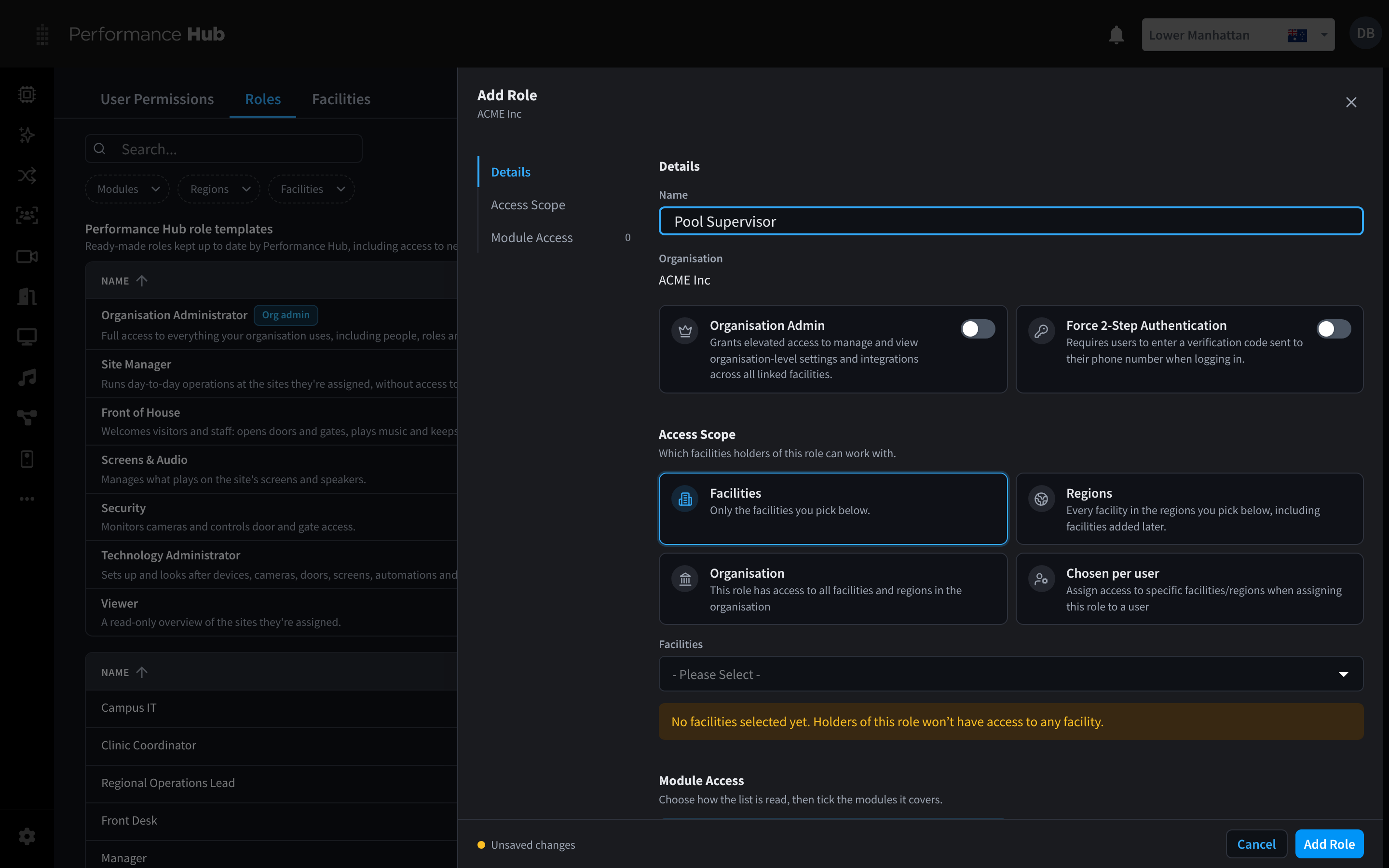The height and width of the screenshot is (868, 1389).
Task: Expand the Modules filter
Action: click(x=127, y=189)
